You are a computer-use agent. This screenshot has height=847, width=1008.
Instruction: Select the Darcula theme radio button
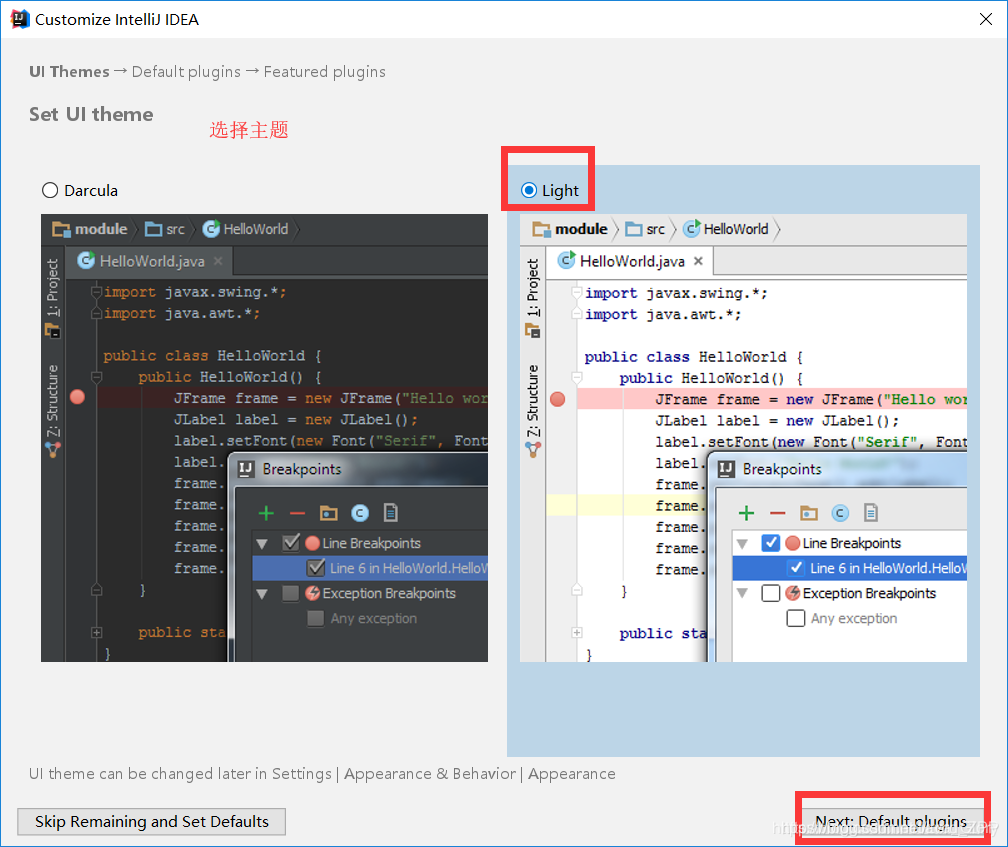(50, 190)
